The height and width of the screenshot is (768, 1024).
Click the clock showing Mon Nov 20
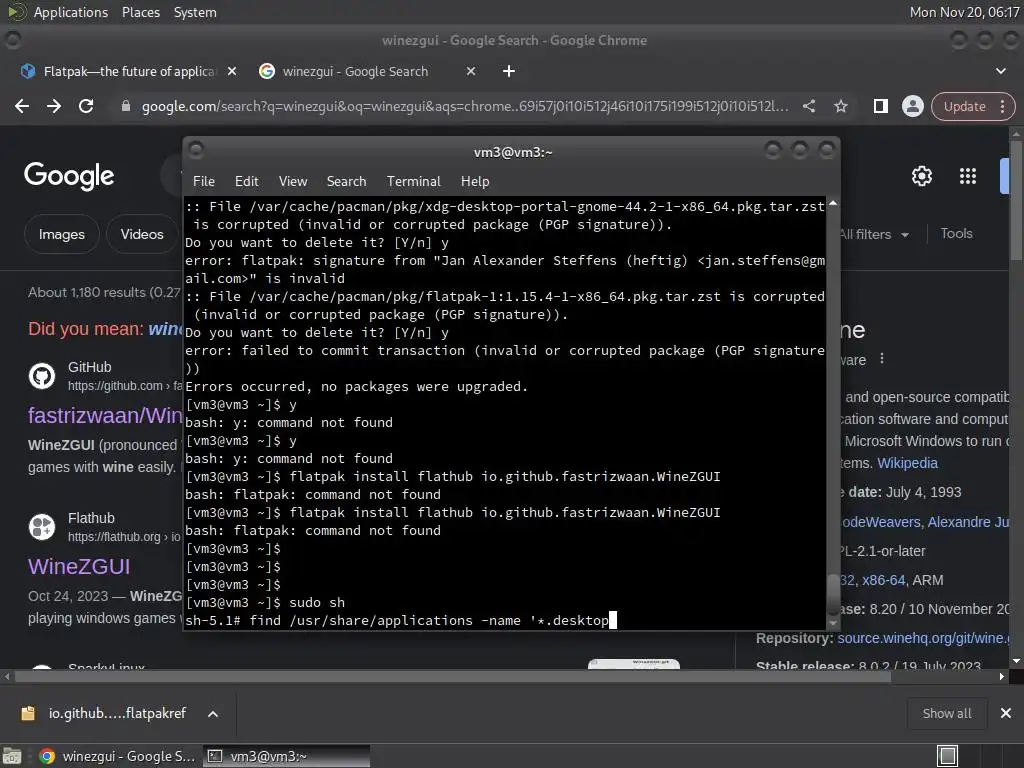point(965,12)
